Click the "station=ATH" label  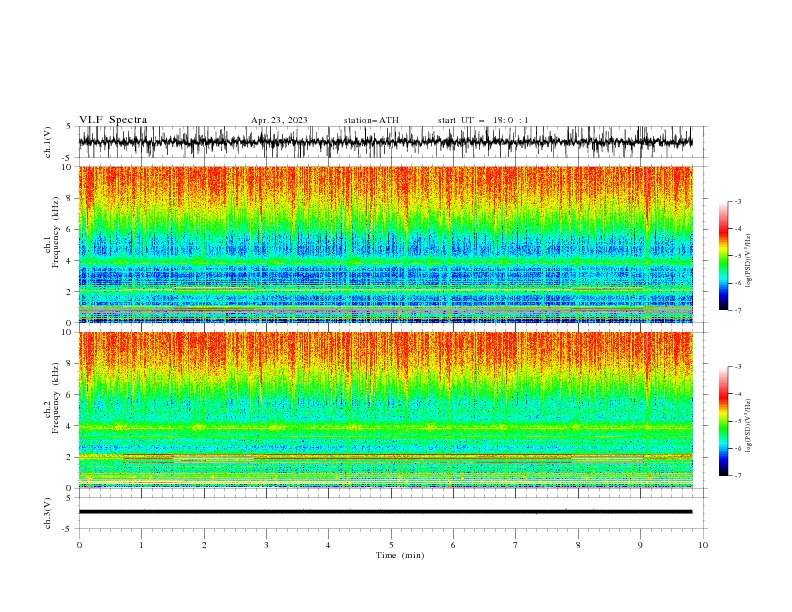(371, 120)
